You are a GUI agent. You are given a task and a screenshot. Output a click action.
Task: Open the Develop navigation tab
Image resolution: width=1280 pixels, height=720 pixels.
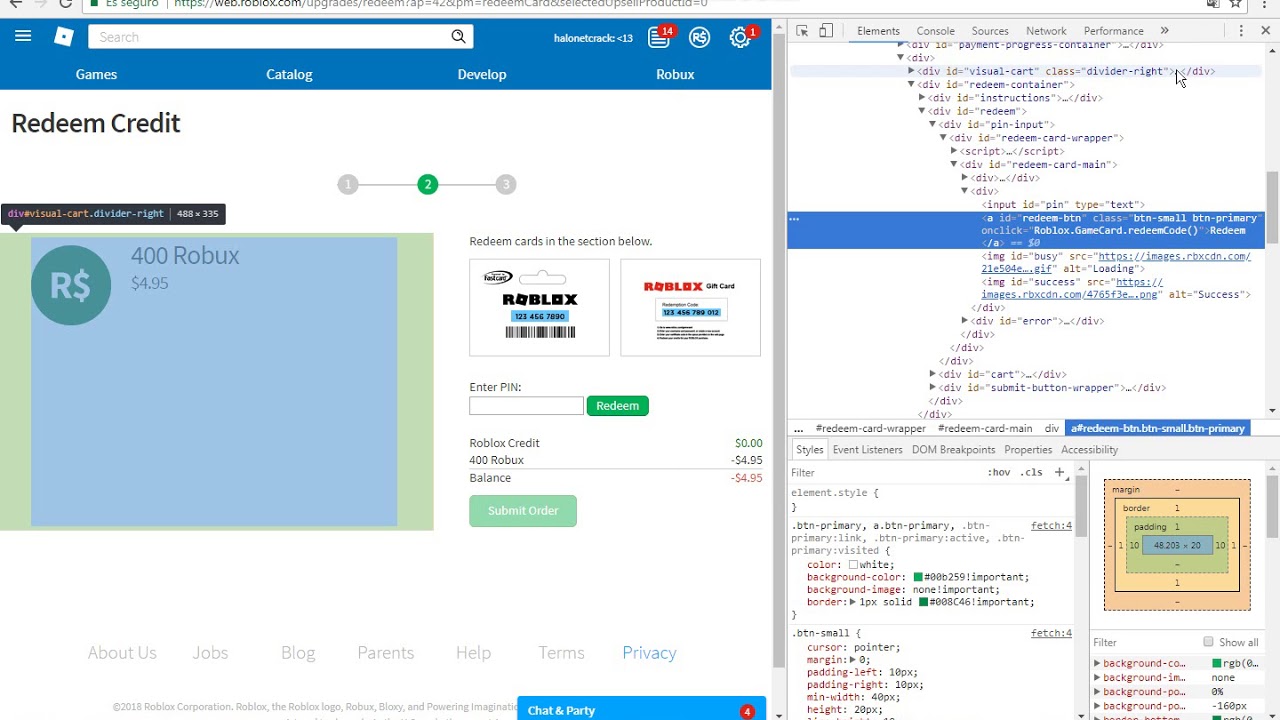point(482,74)
